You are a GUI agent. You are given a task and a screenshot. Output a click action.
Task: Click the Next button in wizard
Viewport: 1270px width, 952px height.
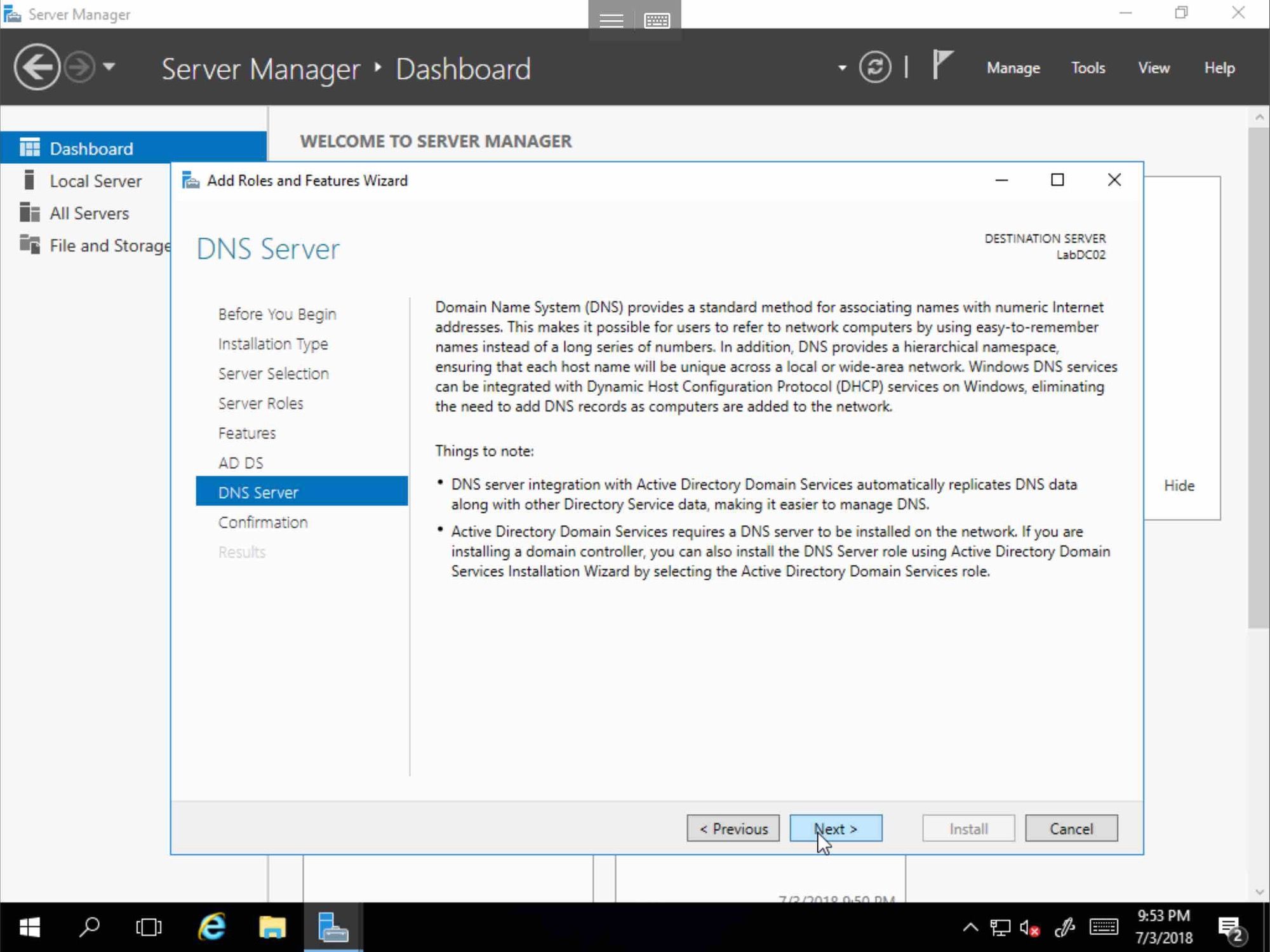pyautogui.click(x=836, y=829)
